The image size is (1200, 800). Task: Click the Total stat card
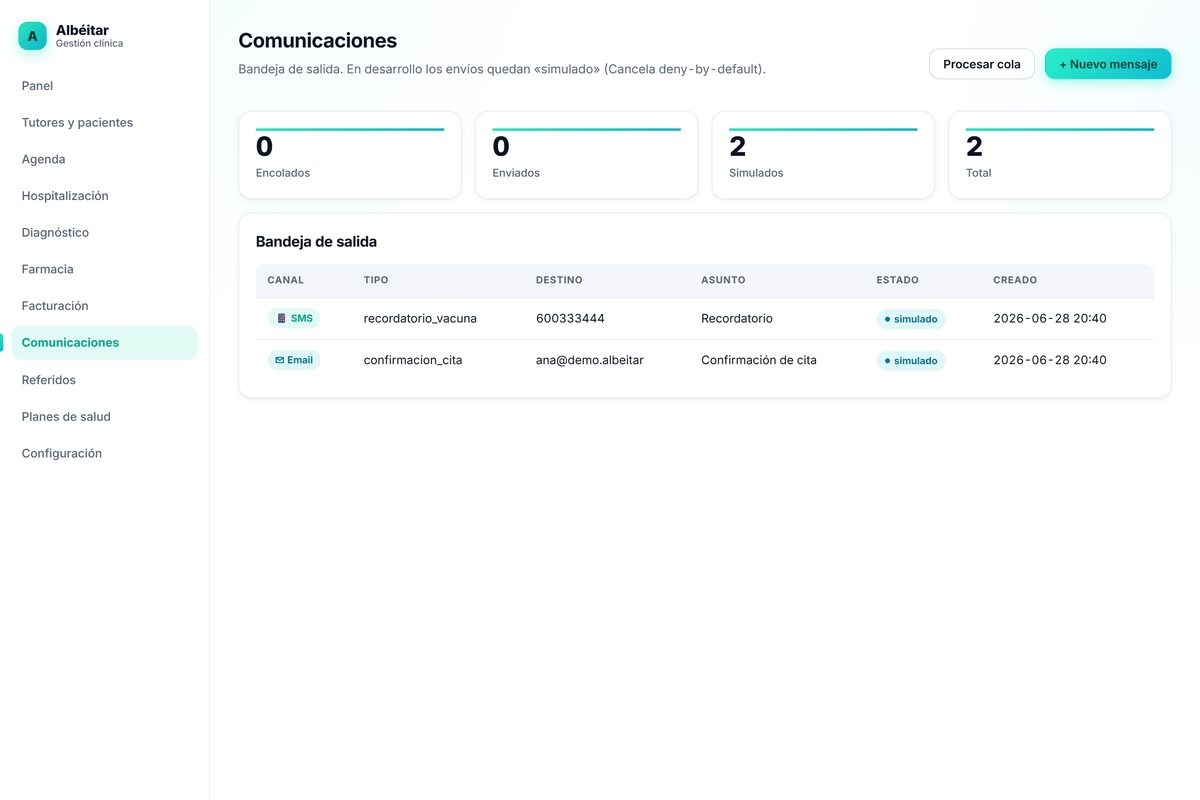1060,155
